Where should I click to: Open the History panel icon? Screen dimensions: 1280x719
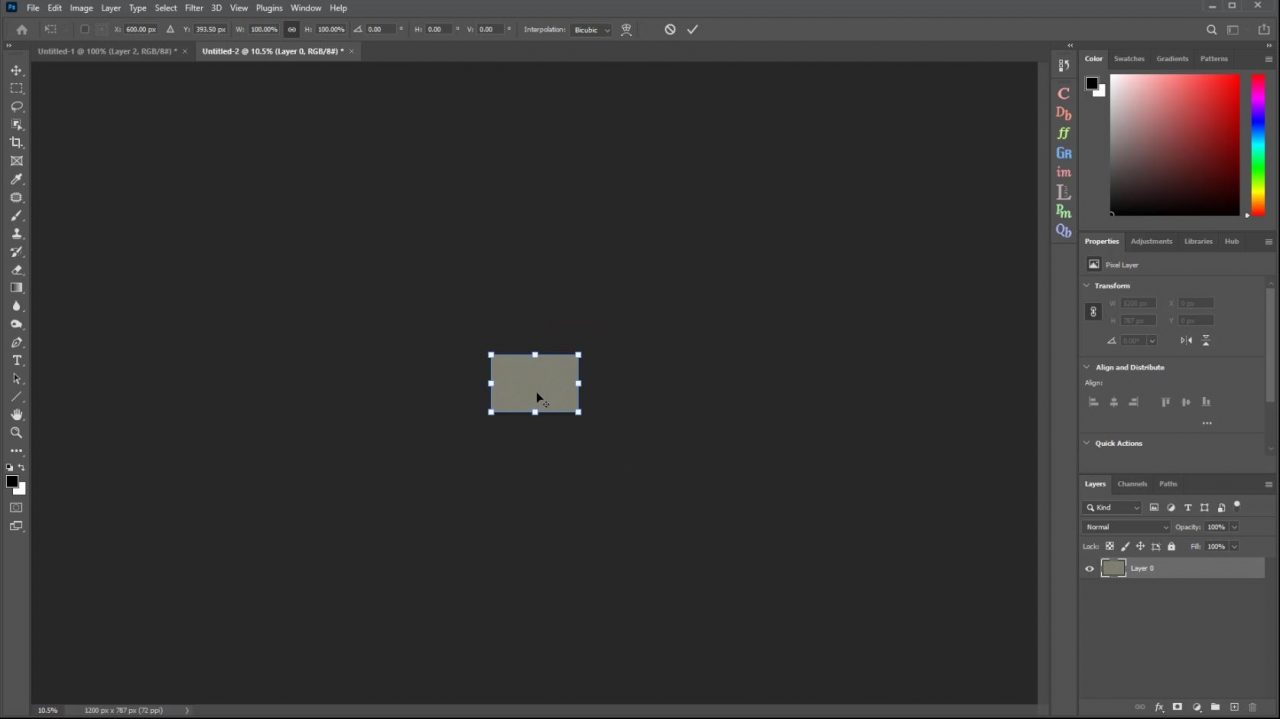click(x=1063, y=65)
